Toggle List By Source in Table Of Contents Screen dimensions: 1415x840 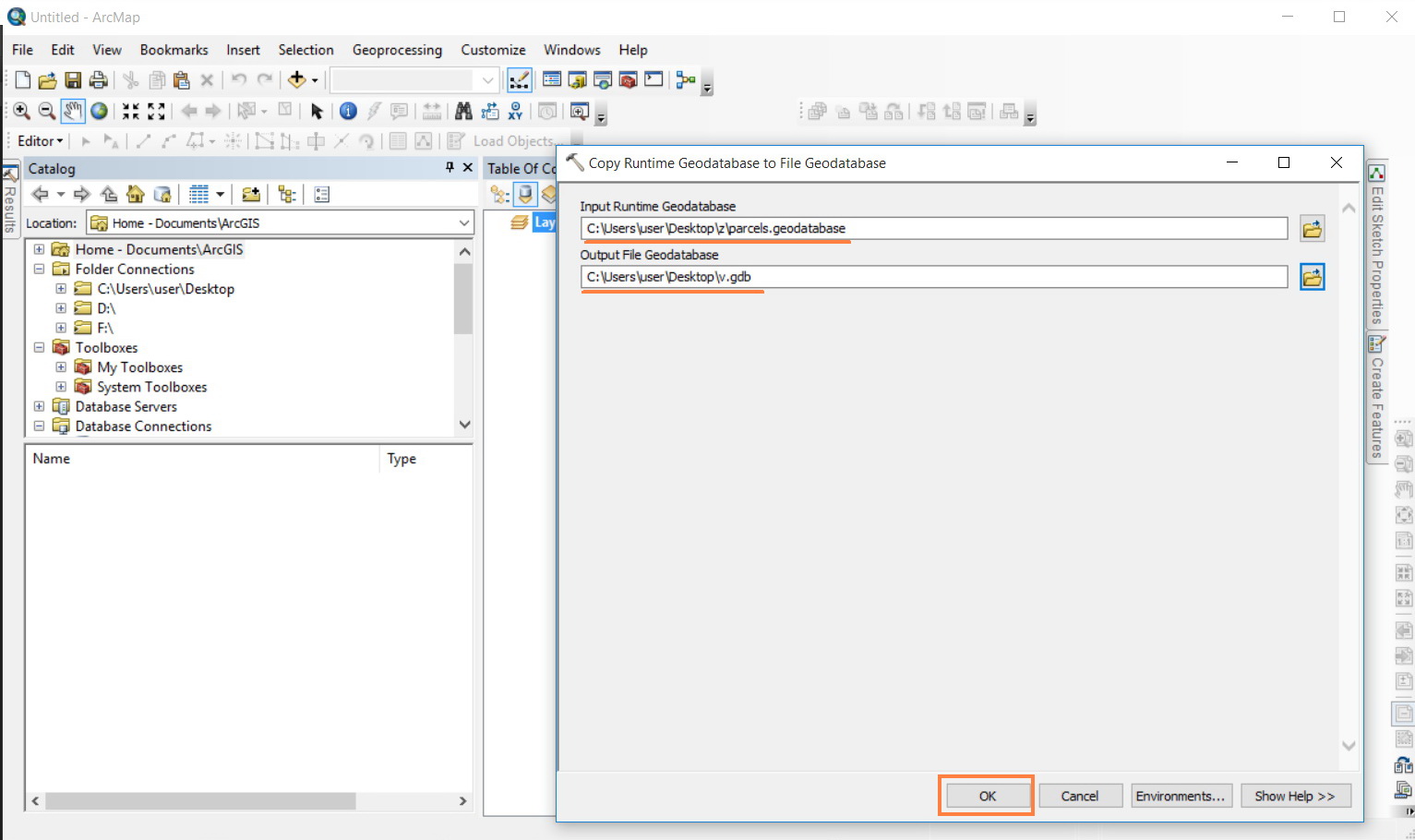point(525,194)
